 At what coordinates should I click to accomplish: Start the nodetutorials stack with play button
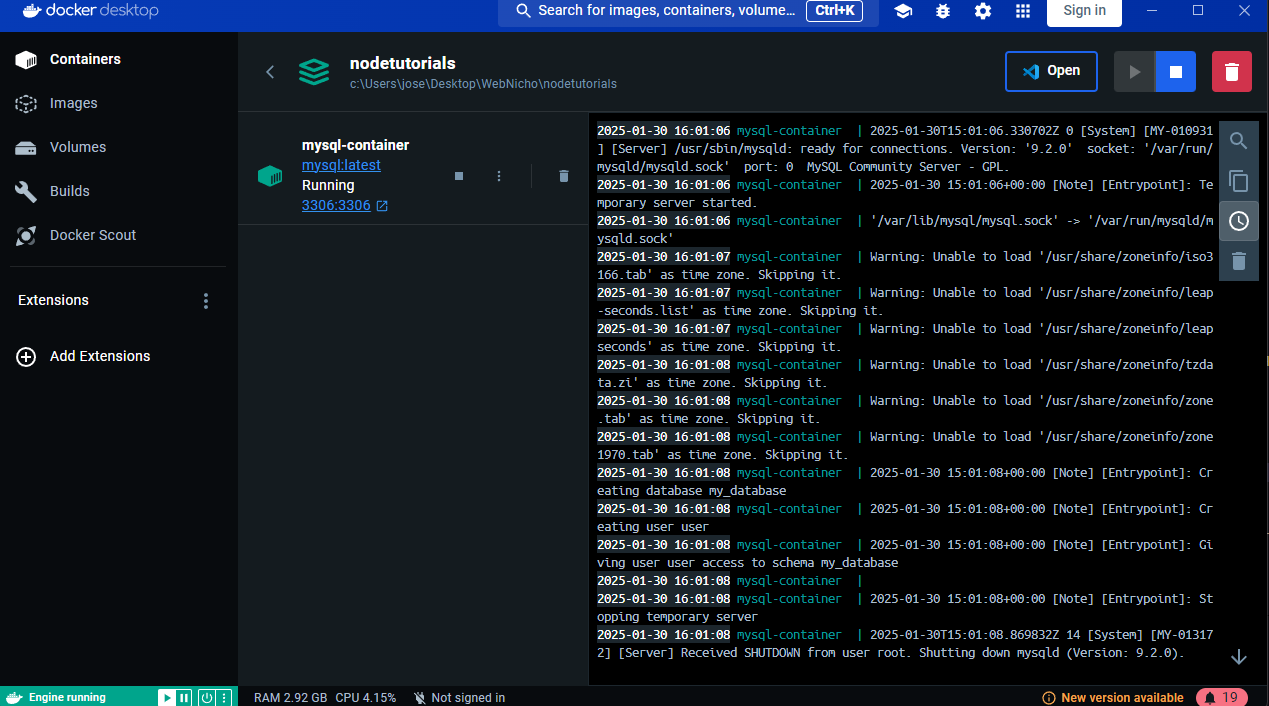pos(1134,72)
